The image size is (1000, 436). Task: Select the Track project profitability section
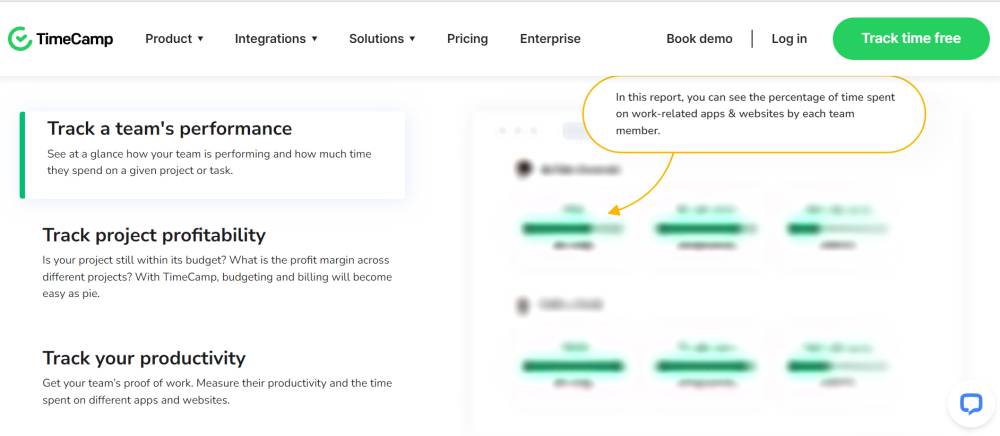217,262
